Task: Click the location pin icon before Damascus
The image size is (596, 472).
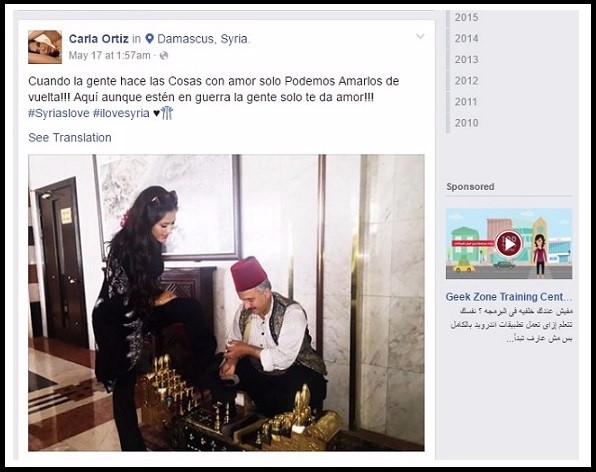Action: pyautogui.click(x=150, y=39)
